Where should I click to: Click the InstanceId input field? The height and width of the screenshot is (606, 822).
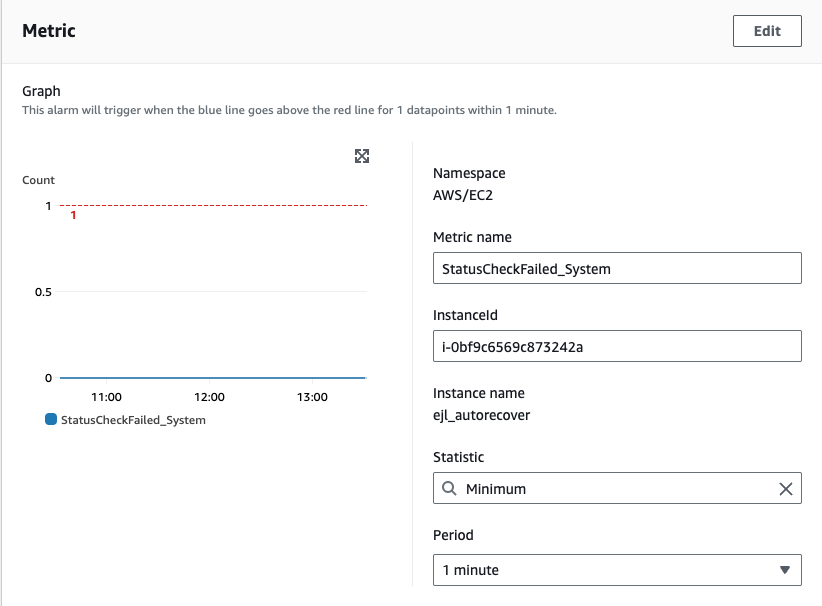point(617,346)
